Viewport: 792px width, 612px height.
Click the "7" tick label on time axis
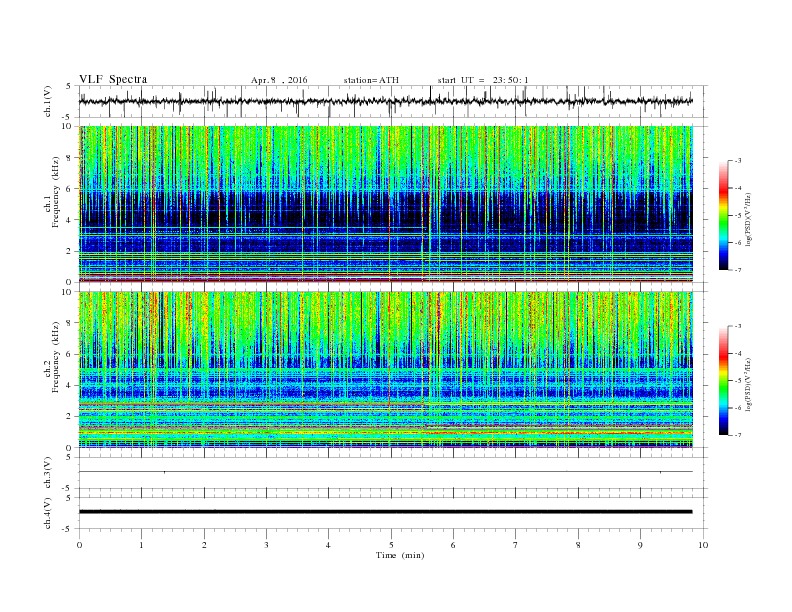(516, 545)
